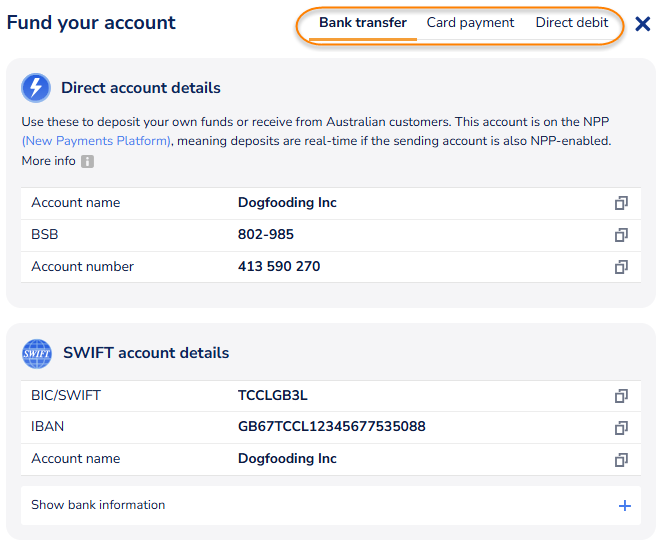Select the Direct debit tab

coord(572,23)
